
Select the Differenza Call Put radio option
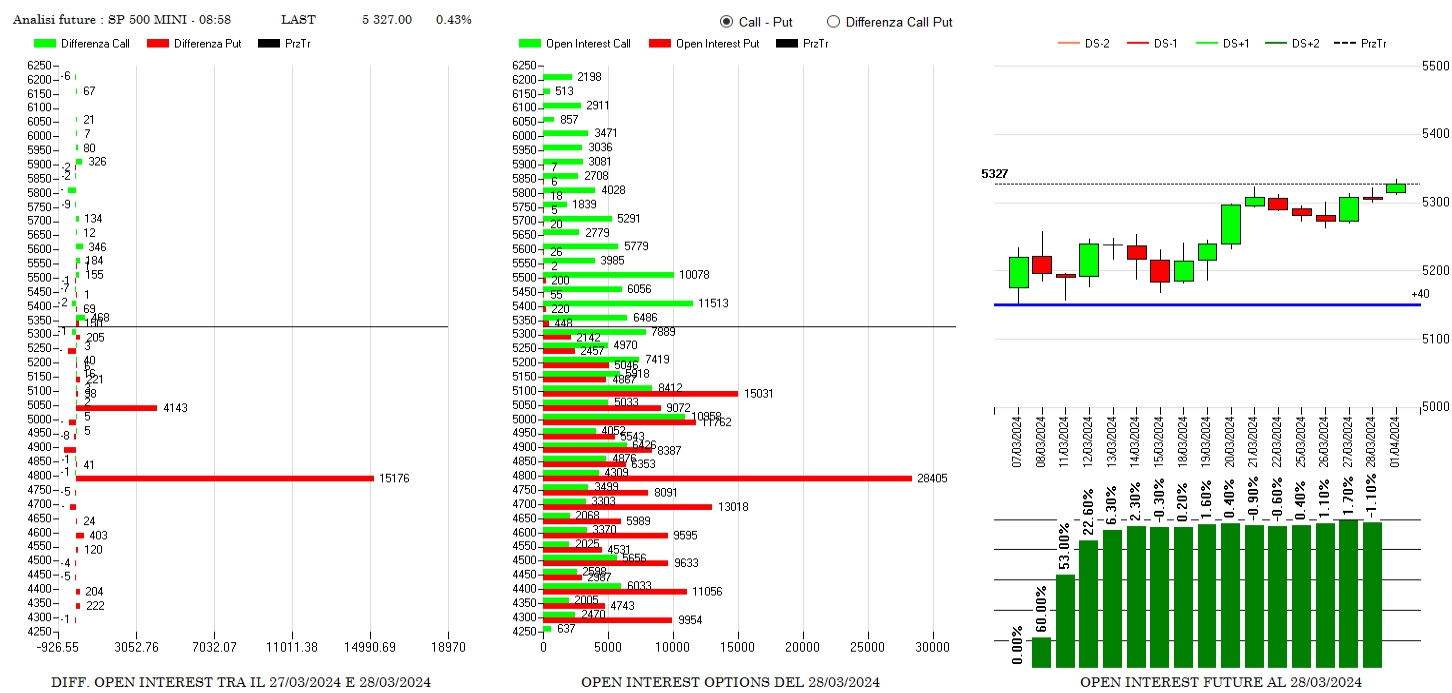click(833, 22)
